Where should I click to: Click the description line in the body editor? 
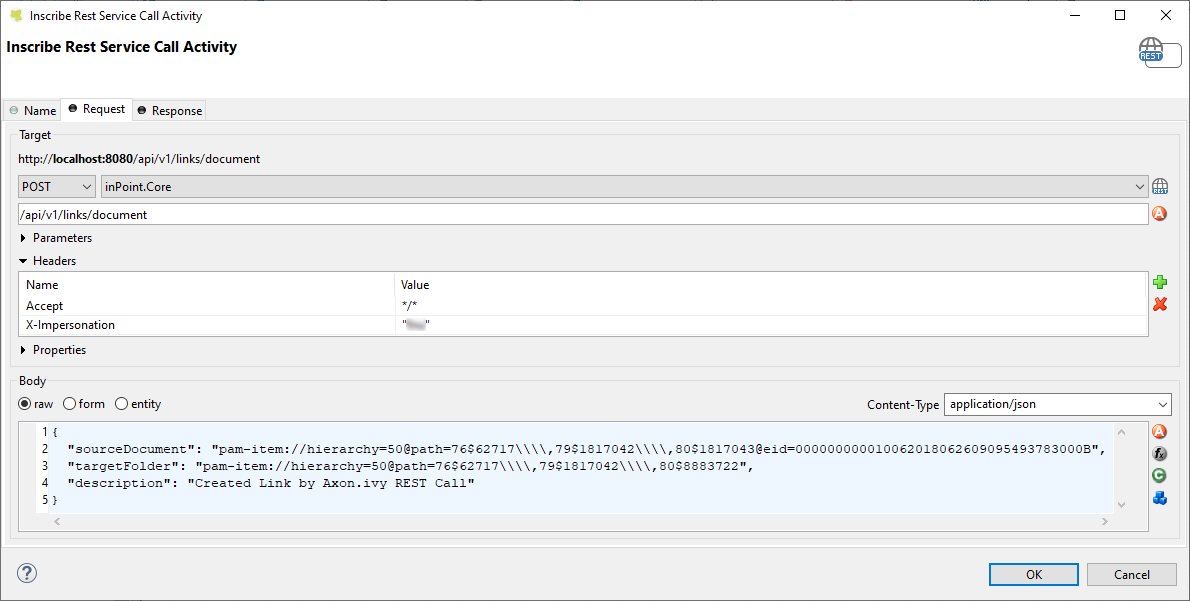271,483
